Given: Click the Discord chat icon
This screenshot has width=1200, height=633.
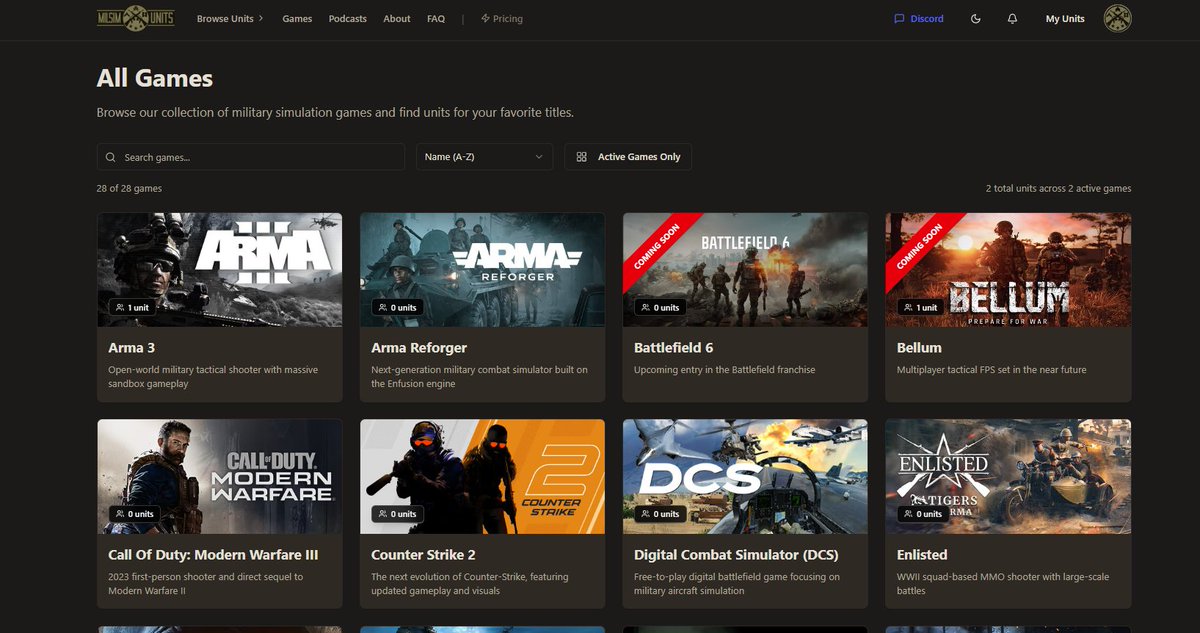Looking at the screenshot, I should 899,19.
